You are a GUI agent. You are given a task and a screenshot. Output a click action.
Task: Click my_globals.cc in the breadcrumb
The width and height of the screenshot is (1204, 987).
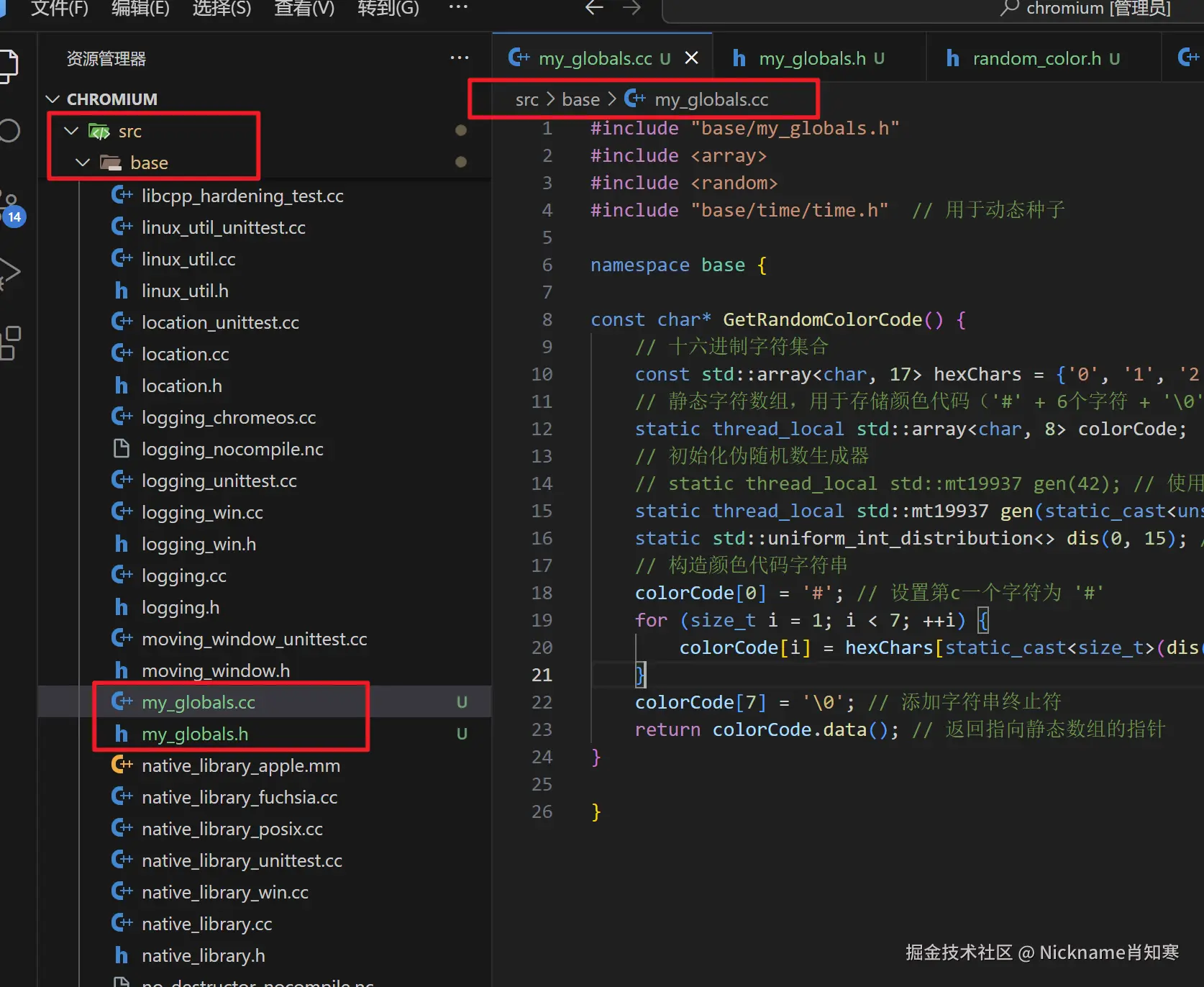click(711, 99)
